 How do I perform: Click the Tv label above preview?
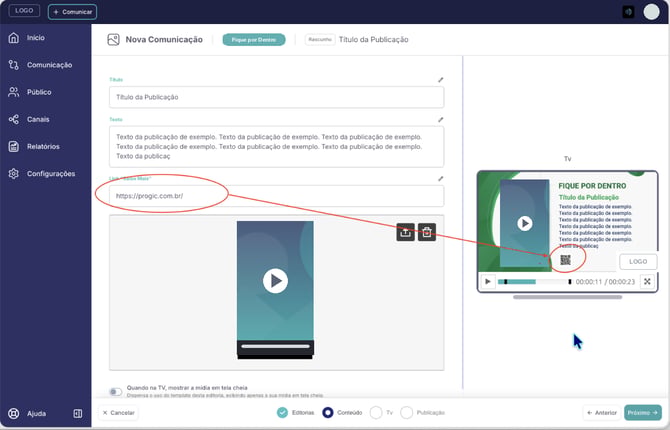pyautogui.click(x=567, y=159)
